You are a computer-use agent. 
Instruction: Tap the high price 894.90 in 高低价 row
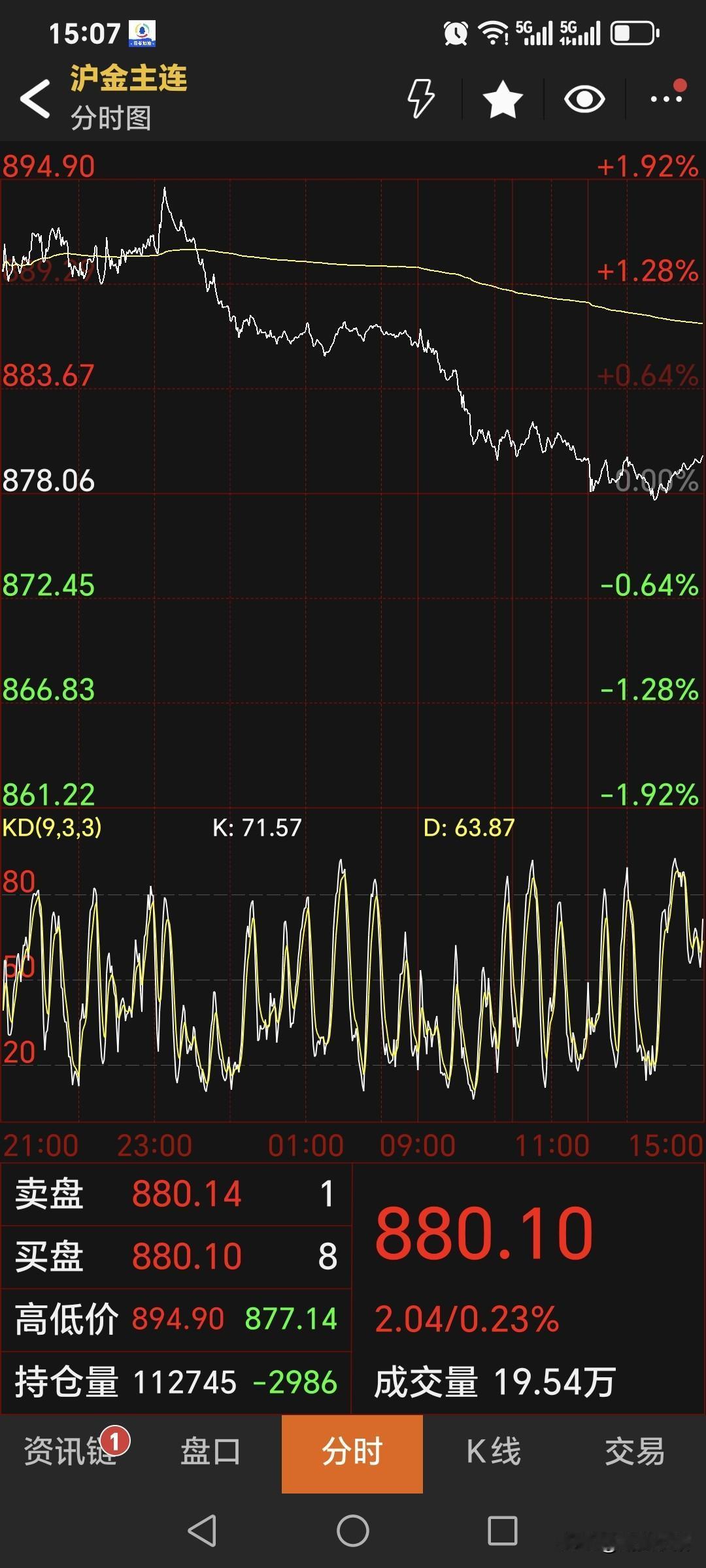pos(178,1319)
